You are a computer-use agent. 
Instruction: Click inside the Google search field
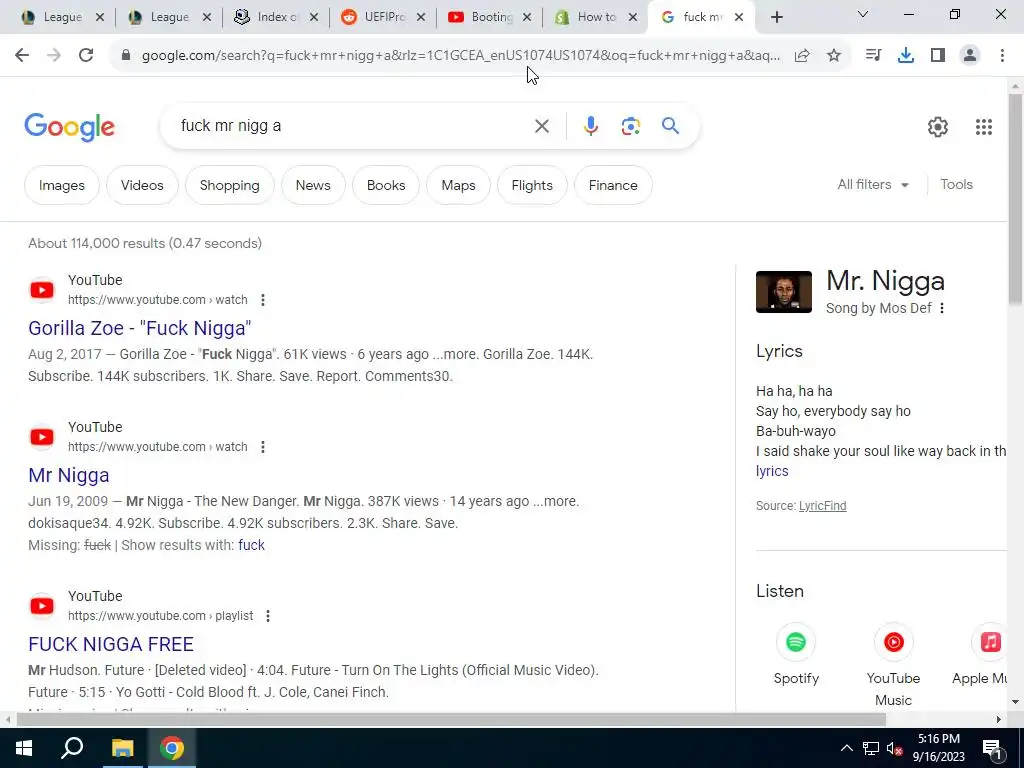(x=353, y=126)
